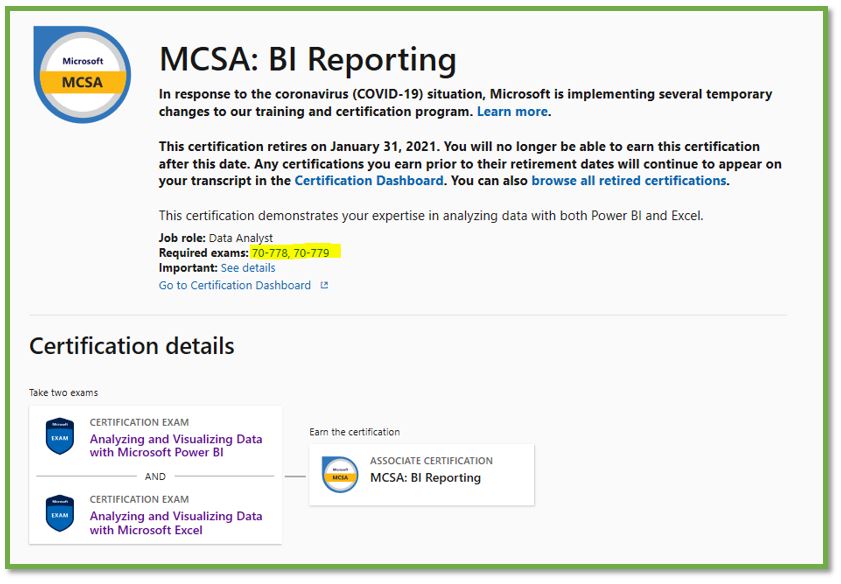Click the Certification details heading
The image size is (841, 584).
[132, 346]
